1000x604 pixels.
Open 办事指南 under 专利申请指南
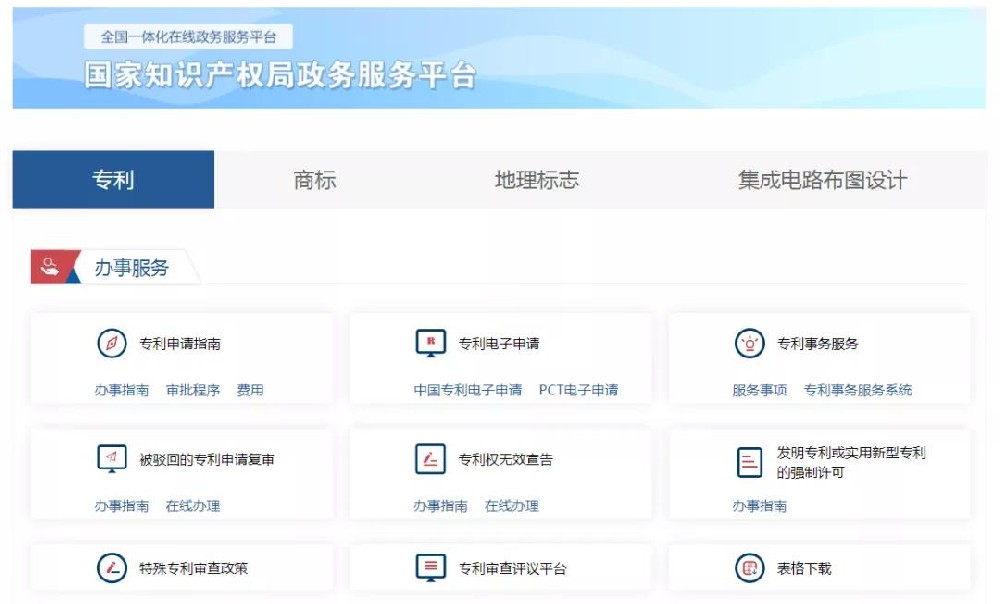coord(122,390)
